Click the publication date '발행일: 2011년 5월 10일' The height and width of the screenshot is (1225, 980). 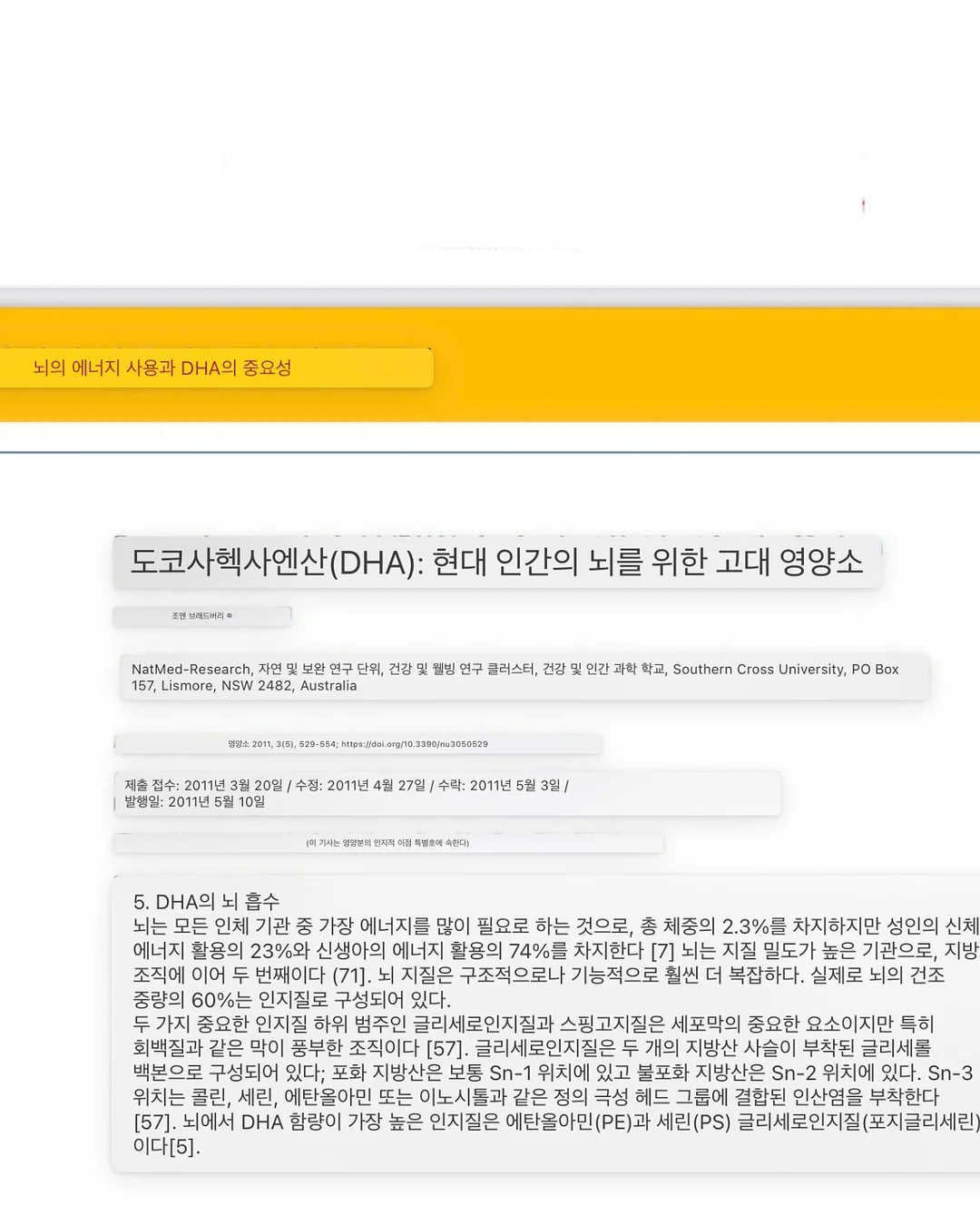(194, 801)
